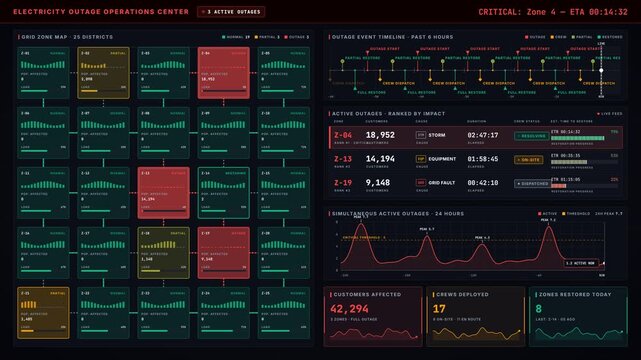This screenshot has width=641, height=360.
Task: Click Z-04 restoration progress bar
Action: [x=584, y=139]
